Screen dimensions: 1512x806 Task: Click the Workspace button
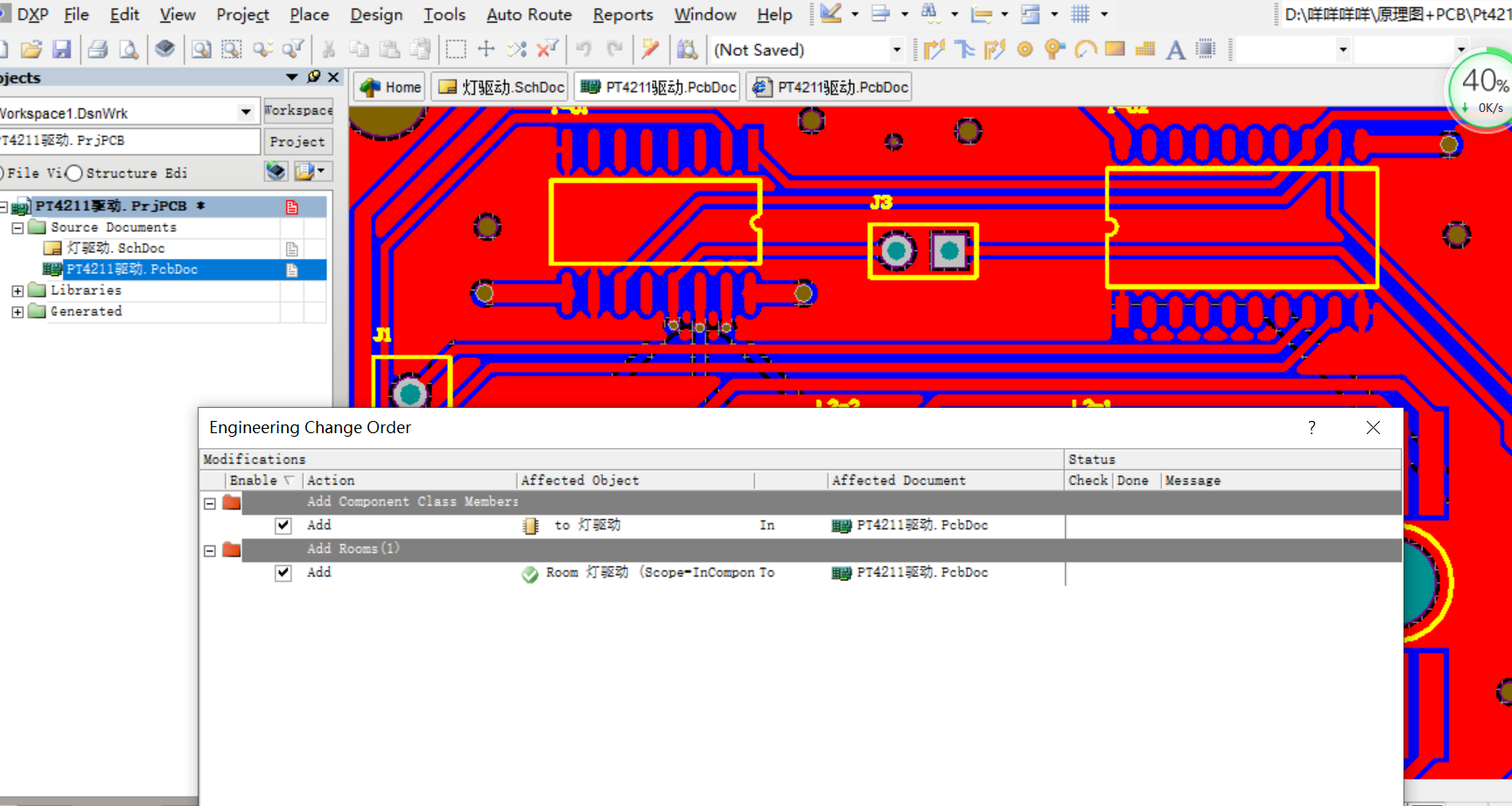(298, 110)
